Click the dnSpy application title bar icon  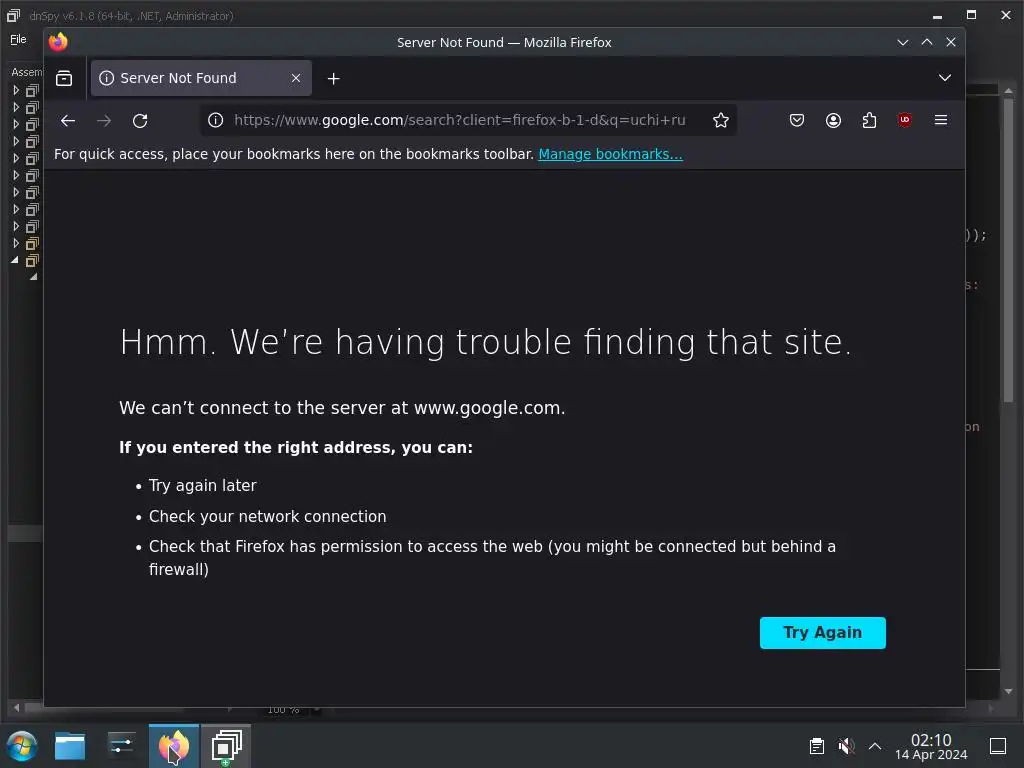point(13,16)
